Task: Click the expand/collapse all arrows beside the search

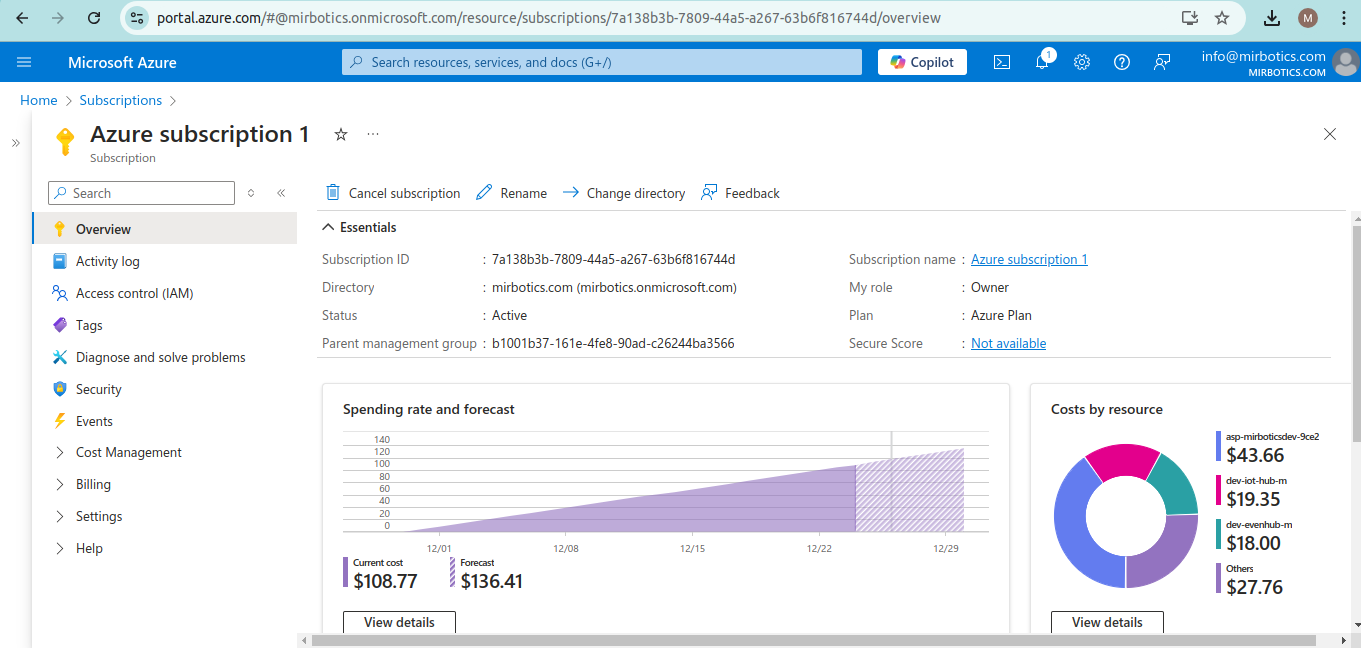Action: click(x=251, y=193)
